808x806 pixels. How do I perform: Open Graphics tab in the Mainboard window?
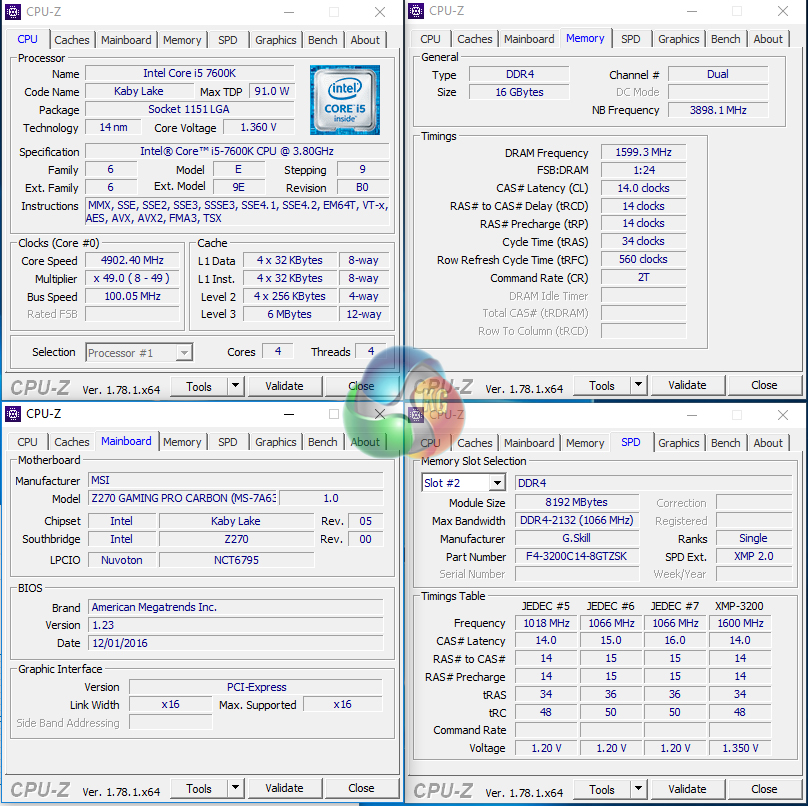(x=275, y=442)
